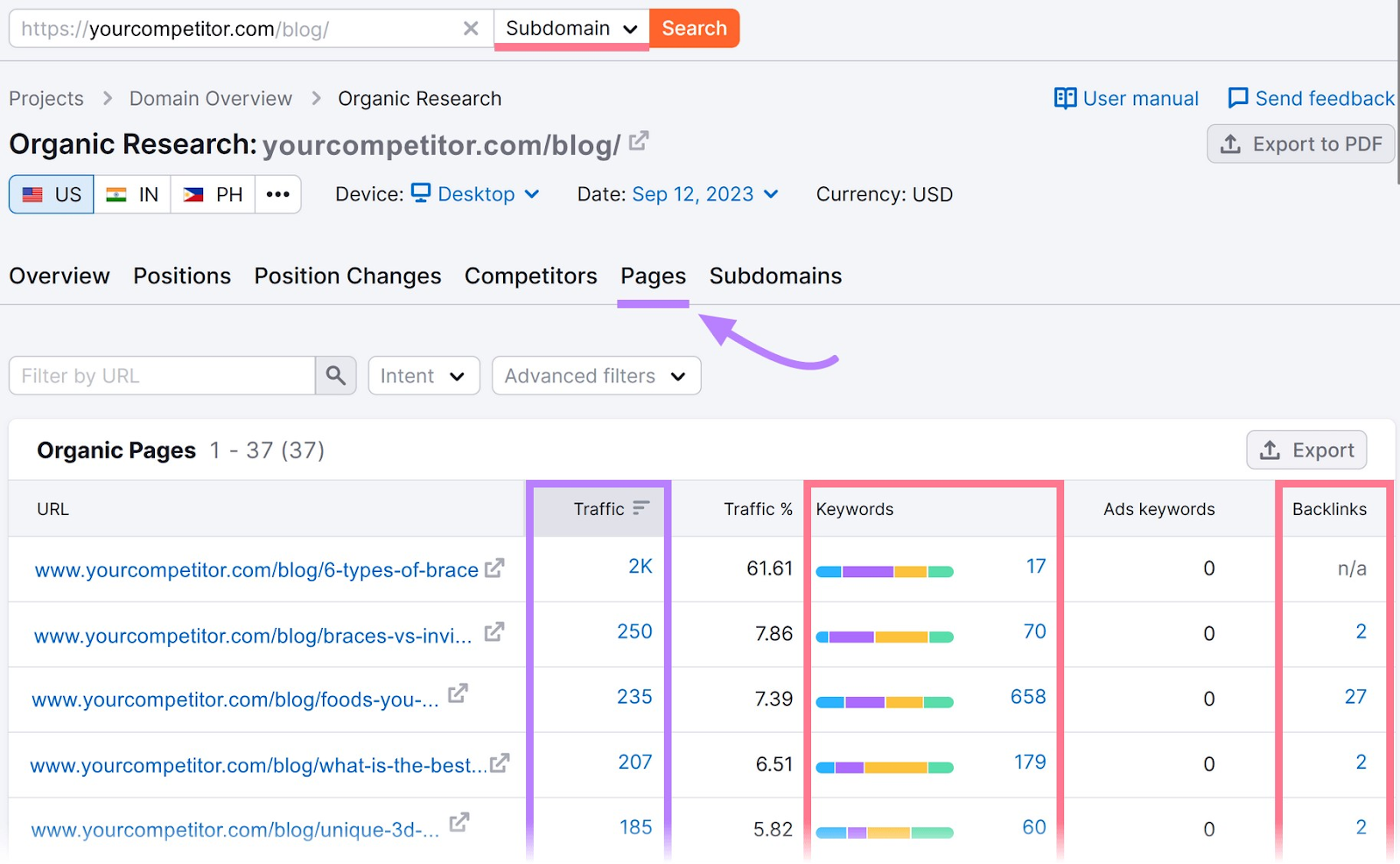Click the desktop device icon next to Device

click(422, 194)
